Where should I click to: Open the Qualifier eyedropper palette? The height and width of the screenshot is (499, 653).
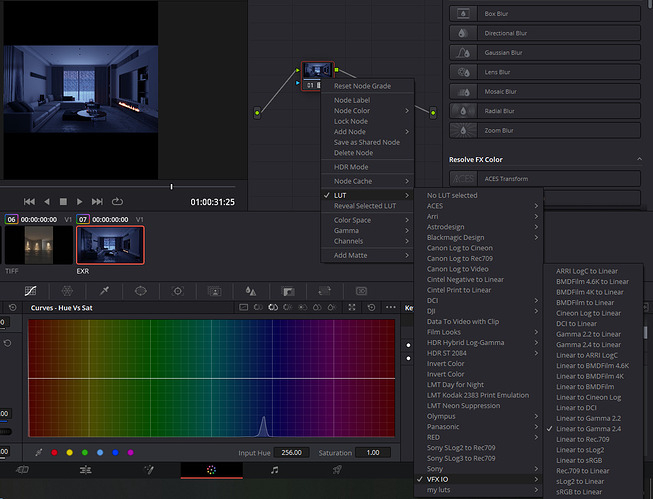point(103,290)
